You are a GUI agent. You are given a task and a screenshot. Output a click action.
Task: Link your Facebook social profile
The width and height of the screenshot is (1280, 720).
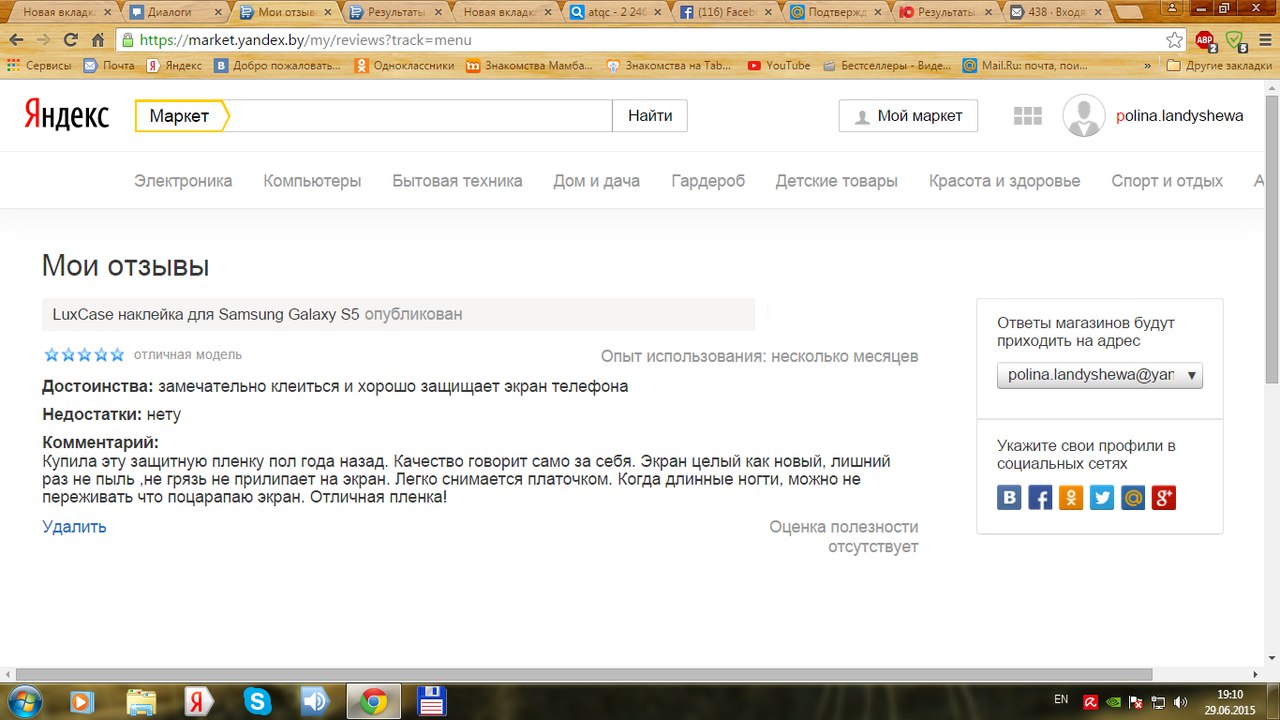pyautogui.click(x=1040, y=497)
